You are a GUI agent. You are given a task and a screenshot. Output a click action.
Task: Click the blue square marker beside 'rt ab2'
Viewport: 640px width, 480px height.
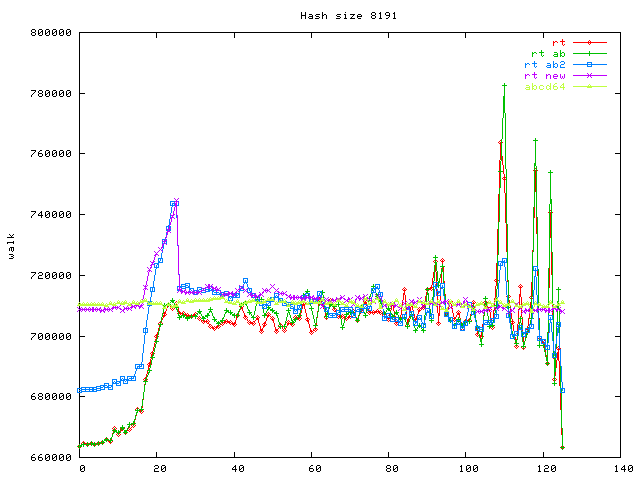point(590,64)
